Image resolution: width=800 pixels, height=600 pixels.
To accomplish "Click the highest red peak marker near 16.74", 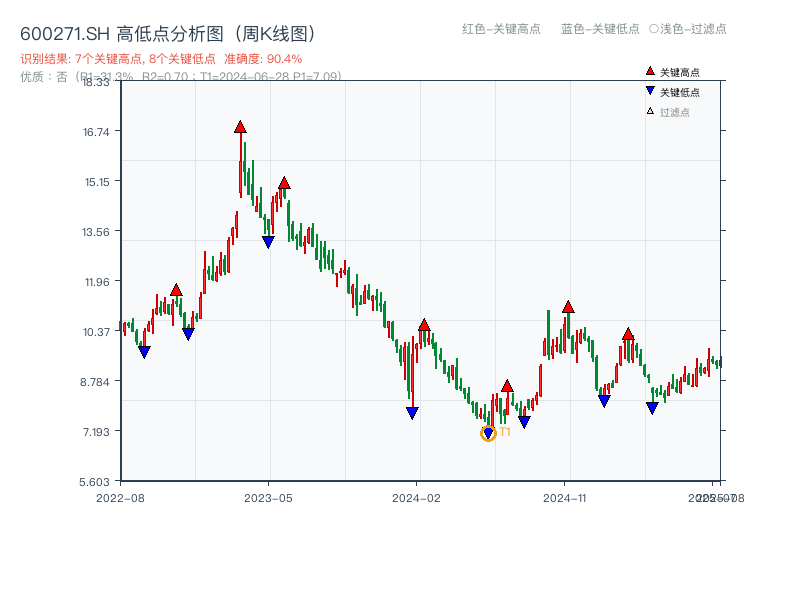I will point(240,127).
